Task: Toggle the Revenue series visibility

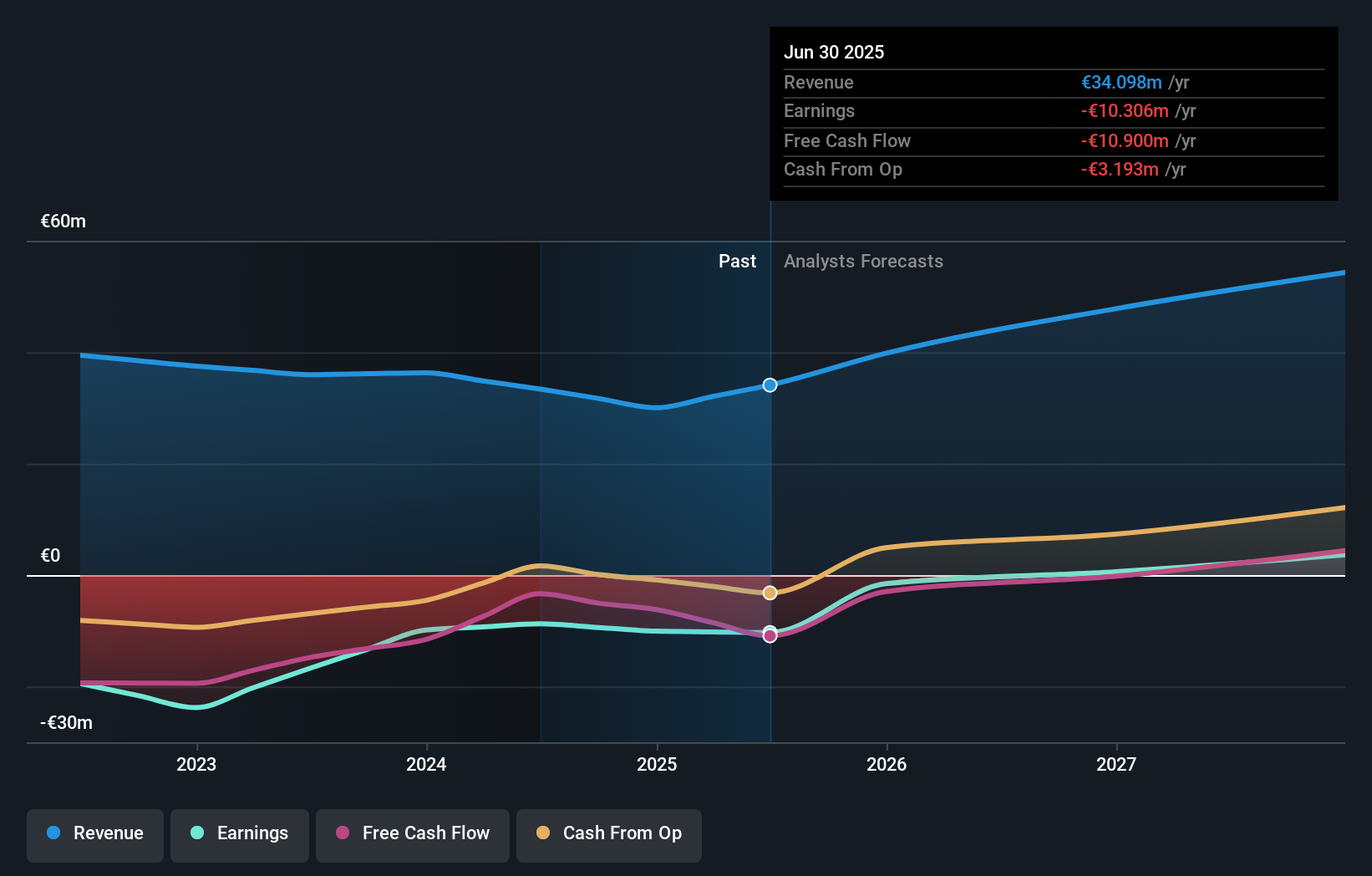Action: [94, 833]
